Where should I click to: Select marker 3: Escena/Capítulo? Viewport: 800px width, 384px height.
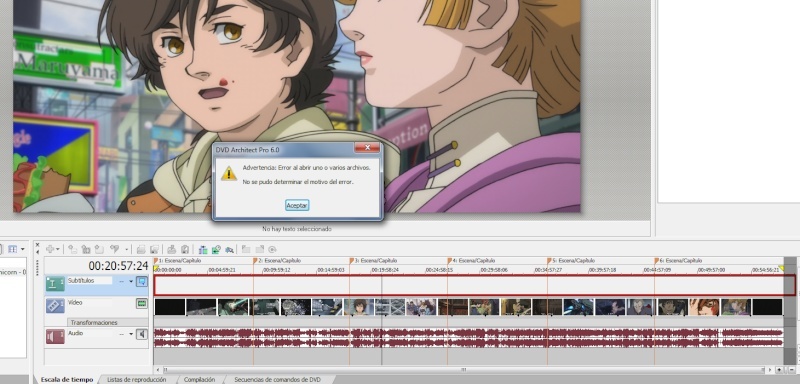coord(372,261)
